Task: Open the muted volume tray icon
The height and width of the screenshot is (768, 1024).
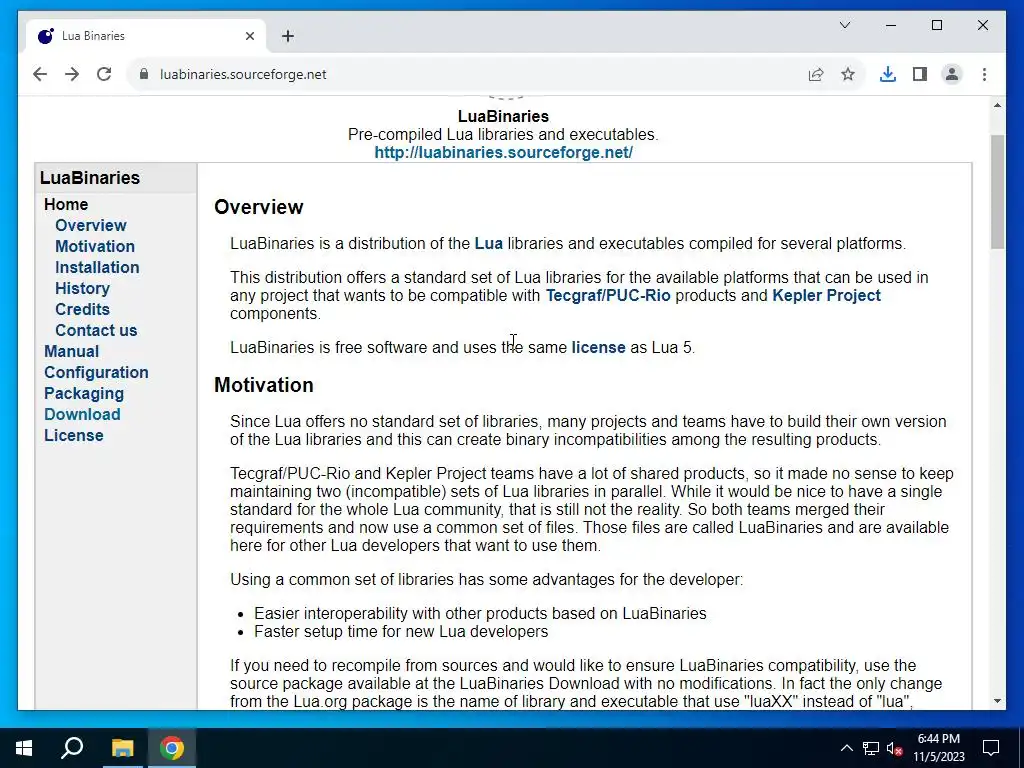Action: point(894,748)
